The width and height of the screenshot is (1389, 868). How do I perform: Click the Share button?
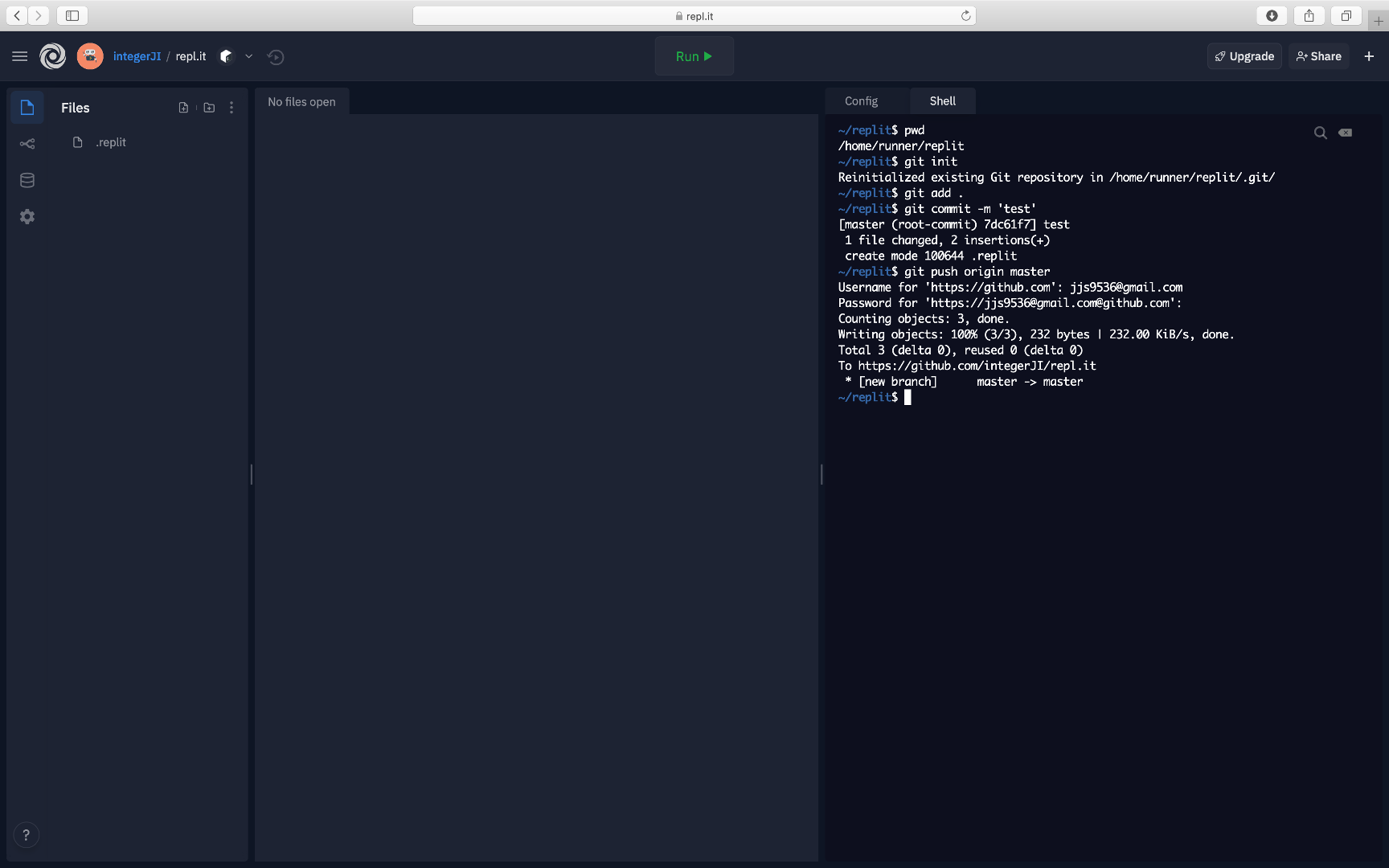pos(1319,56)
